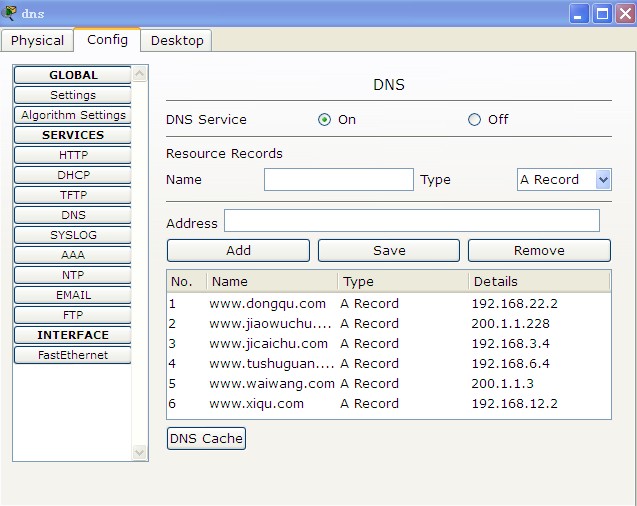Select the www.waiwang.com record
The image size is (637, 506).
(x=272, y=384)
